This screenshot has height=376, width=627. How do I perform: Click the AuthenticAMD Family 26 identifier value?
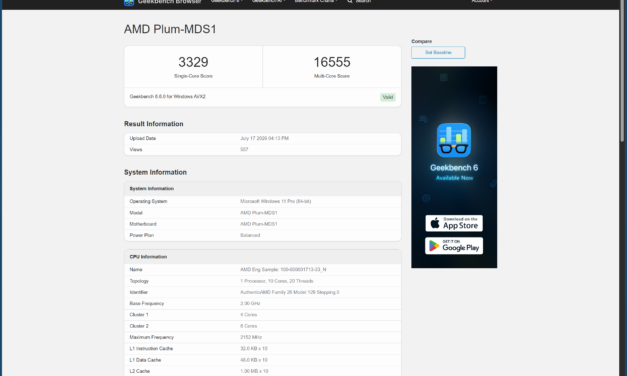pos(290,292)
